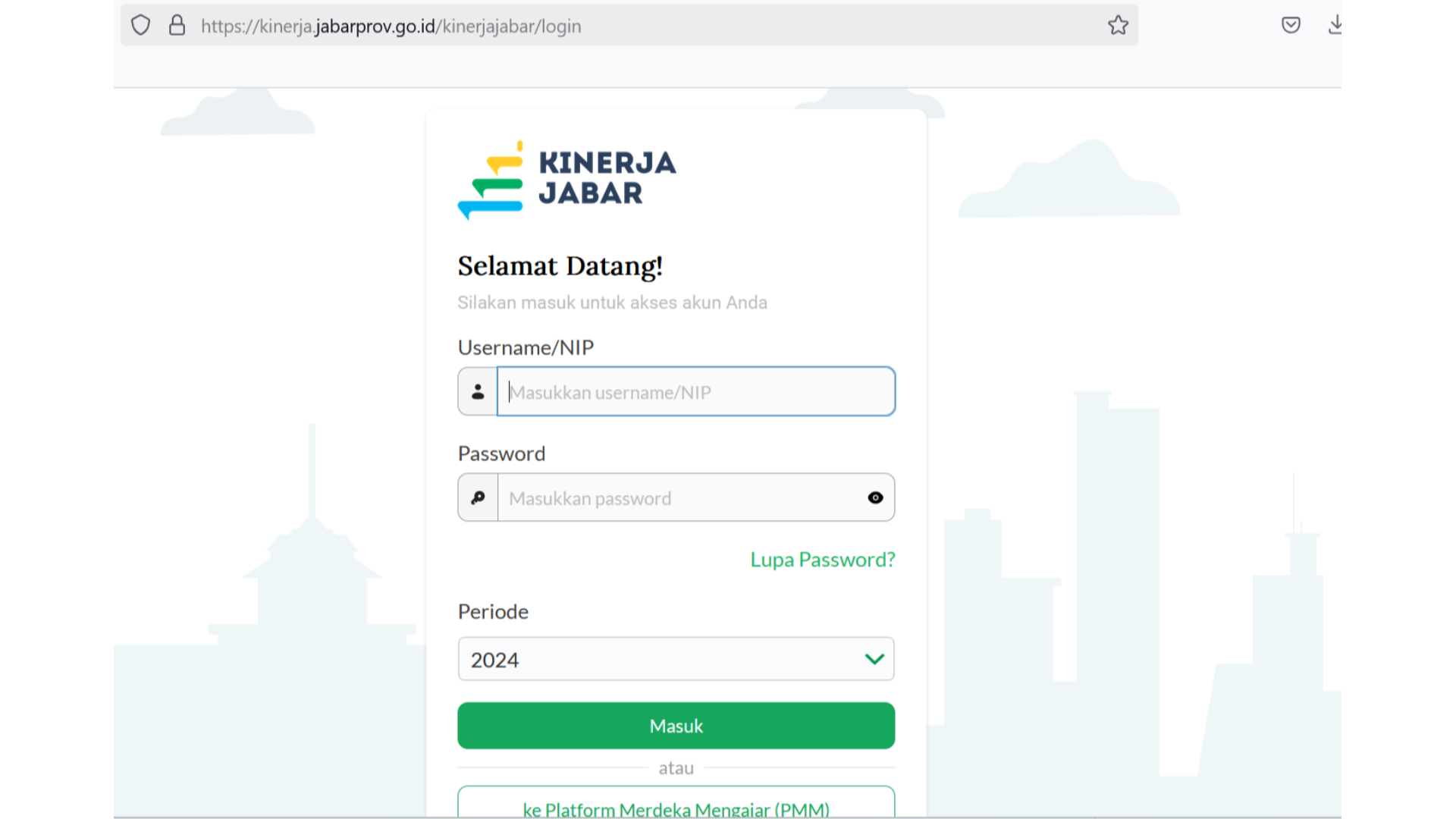Click the 'Silakan masuk untuk akses akun Anda' text
This screenshot has height=819, width=1456.
(612, 303)
